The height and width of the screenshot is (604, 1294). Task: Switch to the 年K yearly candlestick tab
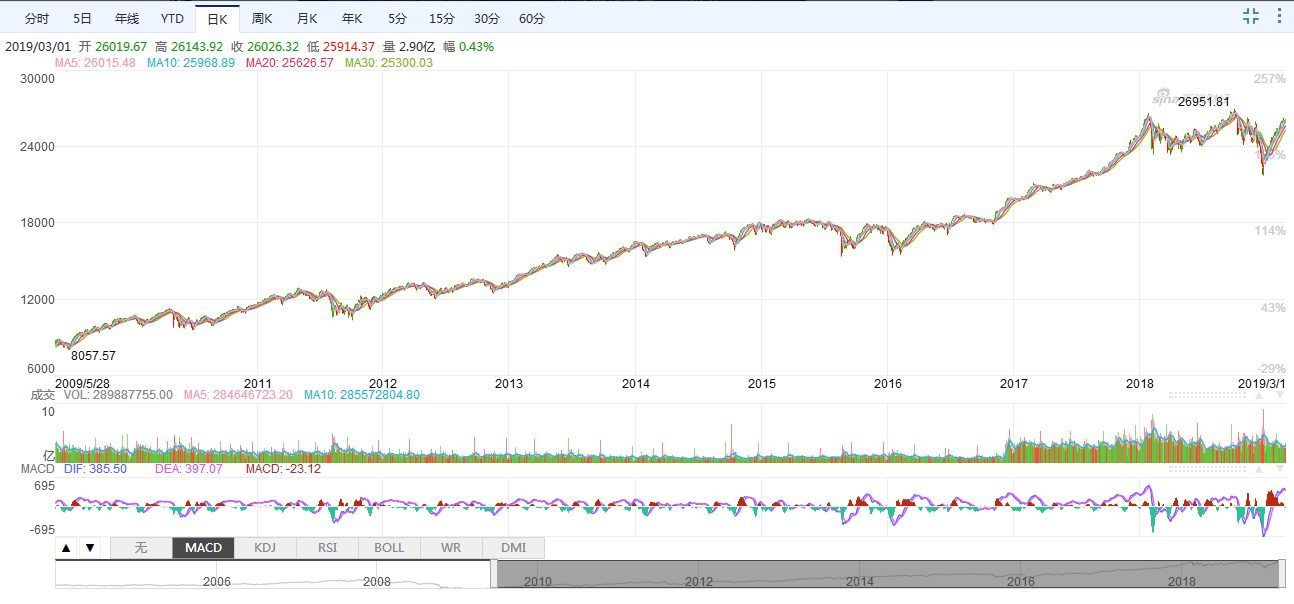coord(352,19)
